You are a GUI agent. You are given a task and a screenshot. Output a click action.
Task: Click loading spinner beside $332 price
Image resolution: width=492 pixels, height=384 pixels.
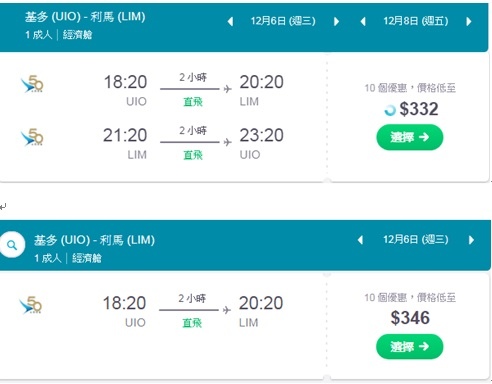[390, 110]
